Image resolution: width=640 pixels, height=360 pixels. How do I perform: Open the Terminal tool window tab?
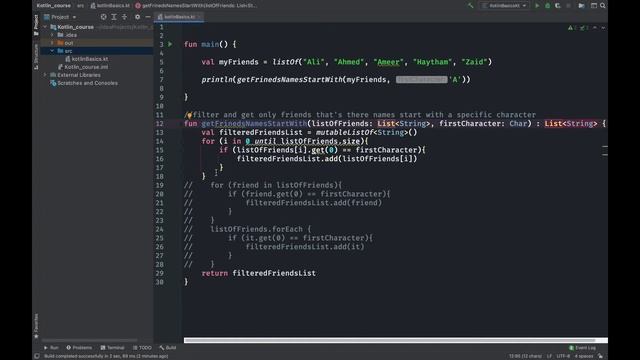pyautogui.click(x=112, y=348)
